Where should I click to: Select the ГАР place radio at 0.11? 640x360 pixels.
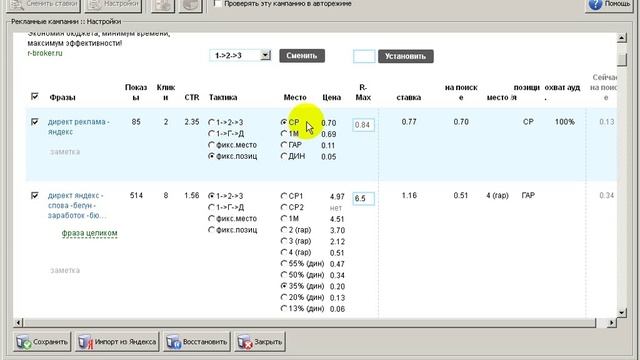[x=284, y=145]
